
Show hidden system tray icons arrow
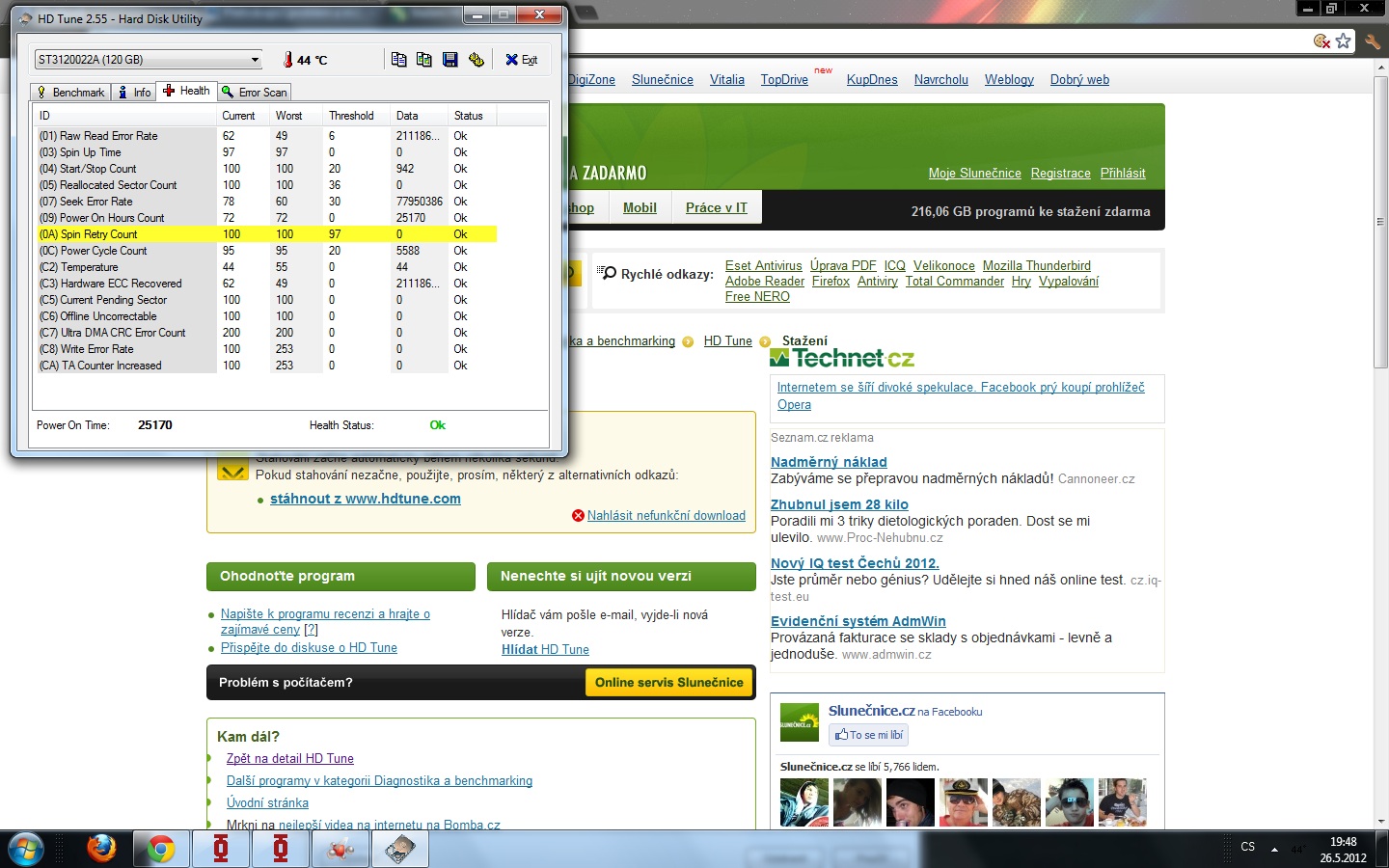pyautogui.click(x=1274, y=850)
